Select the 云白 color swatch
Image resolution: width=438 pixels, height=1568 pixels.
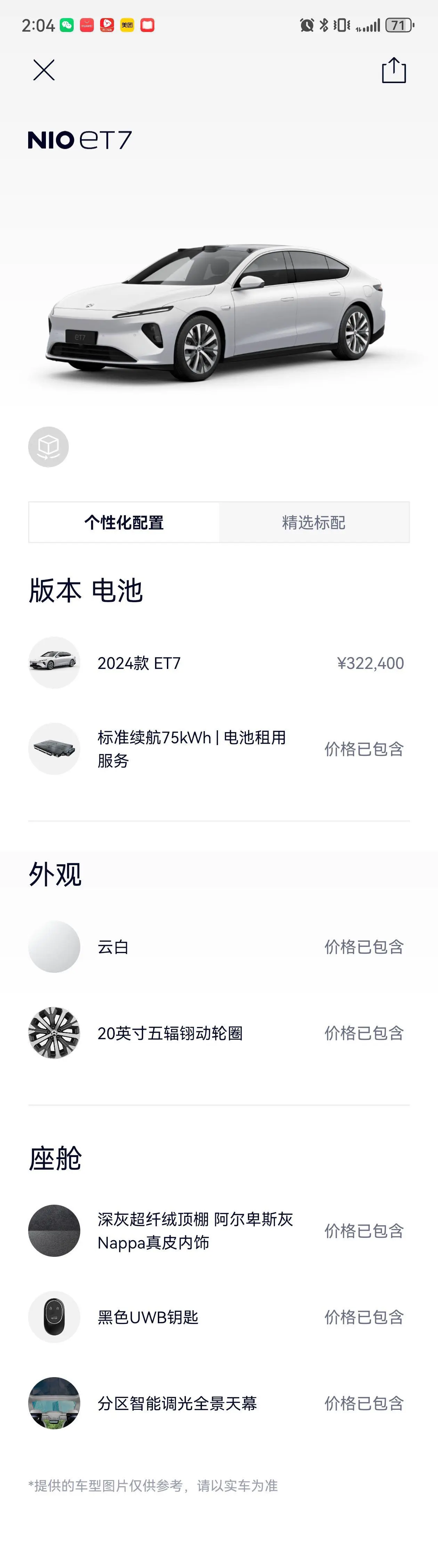click(x=54, y=946)
